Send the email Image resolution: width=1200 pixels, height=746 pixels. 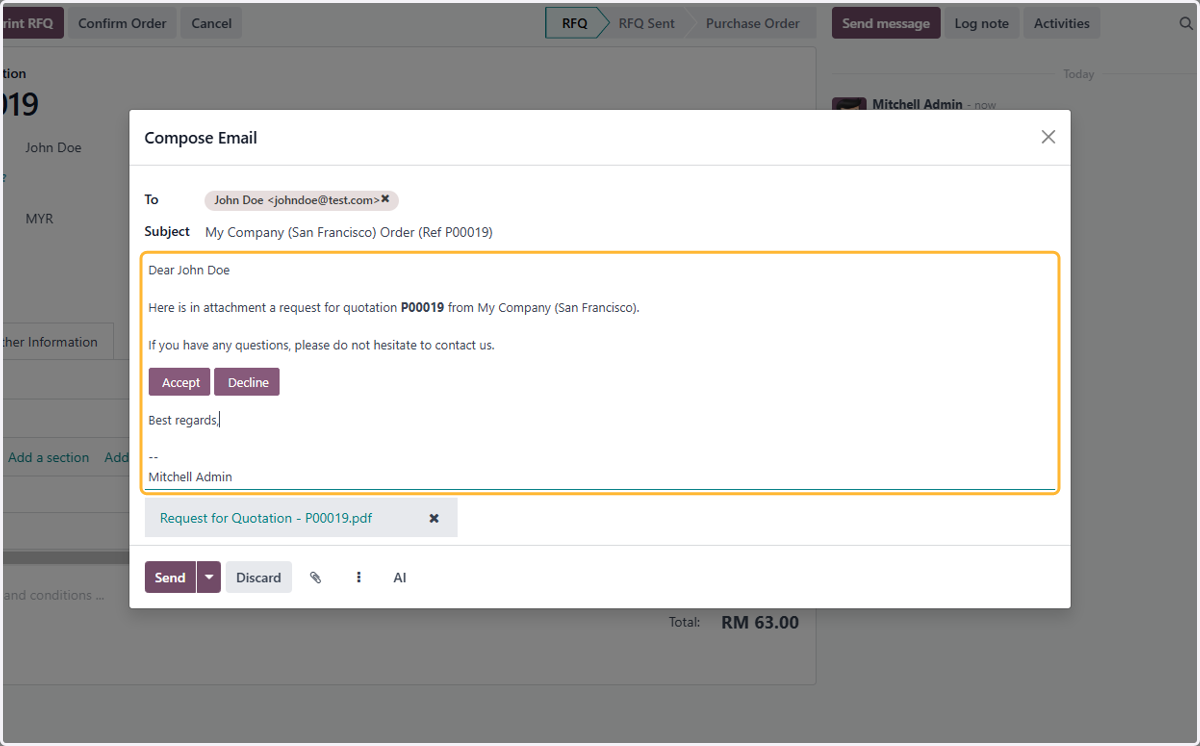(170, 577)
